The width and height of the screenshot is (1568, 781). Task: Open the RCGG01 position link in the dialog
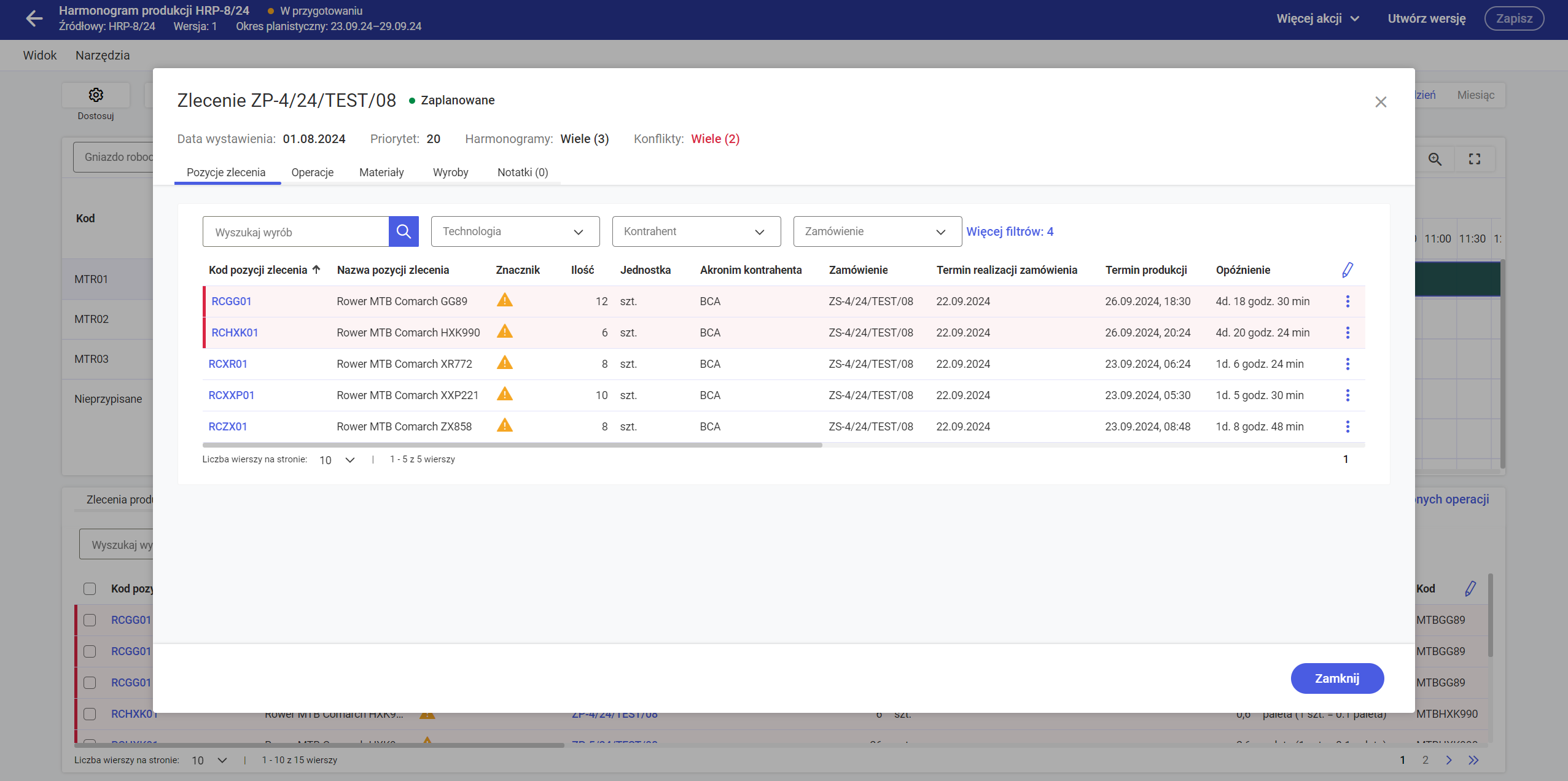[x=232, y=301]
